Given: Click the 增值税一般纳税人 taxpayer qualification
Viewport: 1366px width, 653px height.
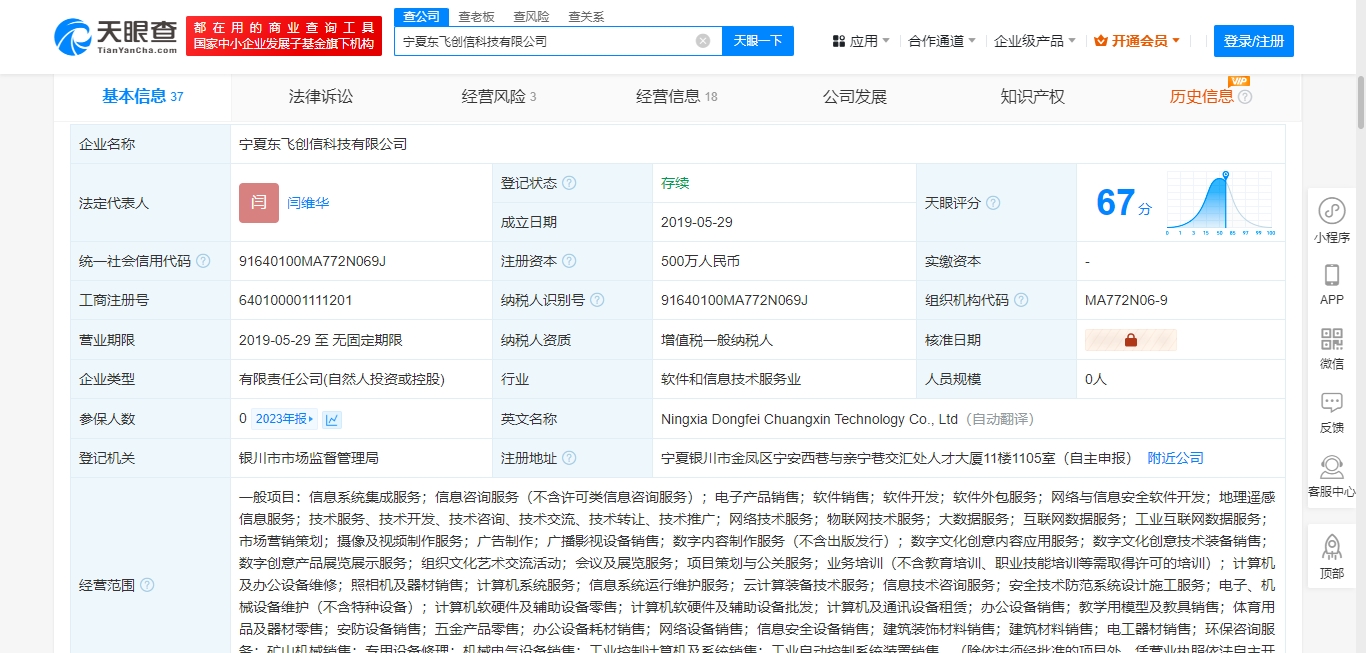Looking at the screenshot, I should click(x=717, y=340).
